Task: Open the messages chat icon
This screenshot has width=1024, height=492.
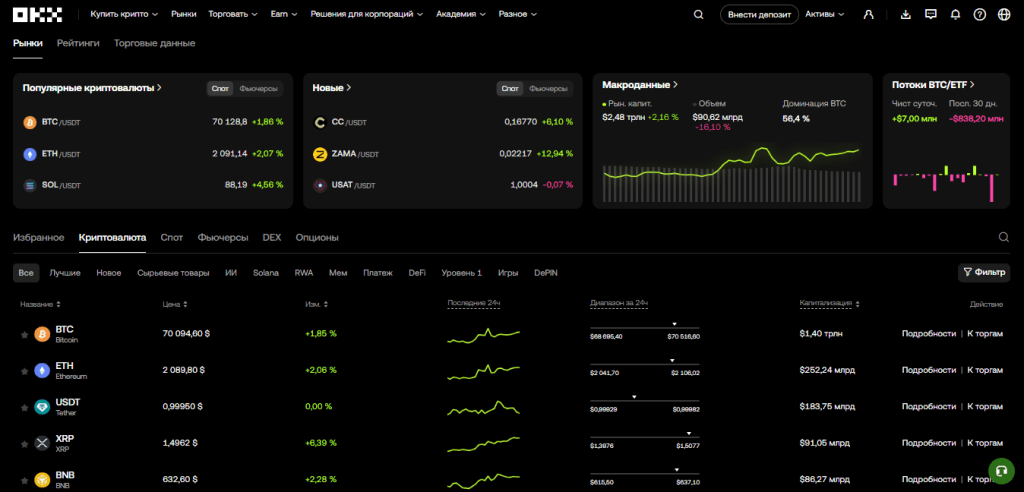Action: coord(931,14)
